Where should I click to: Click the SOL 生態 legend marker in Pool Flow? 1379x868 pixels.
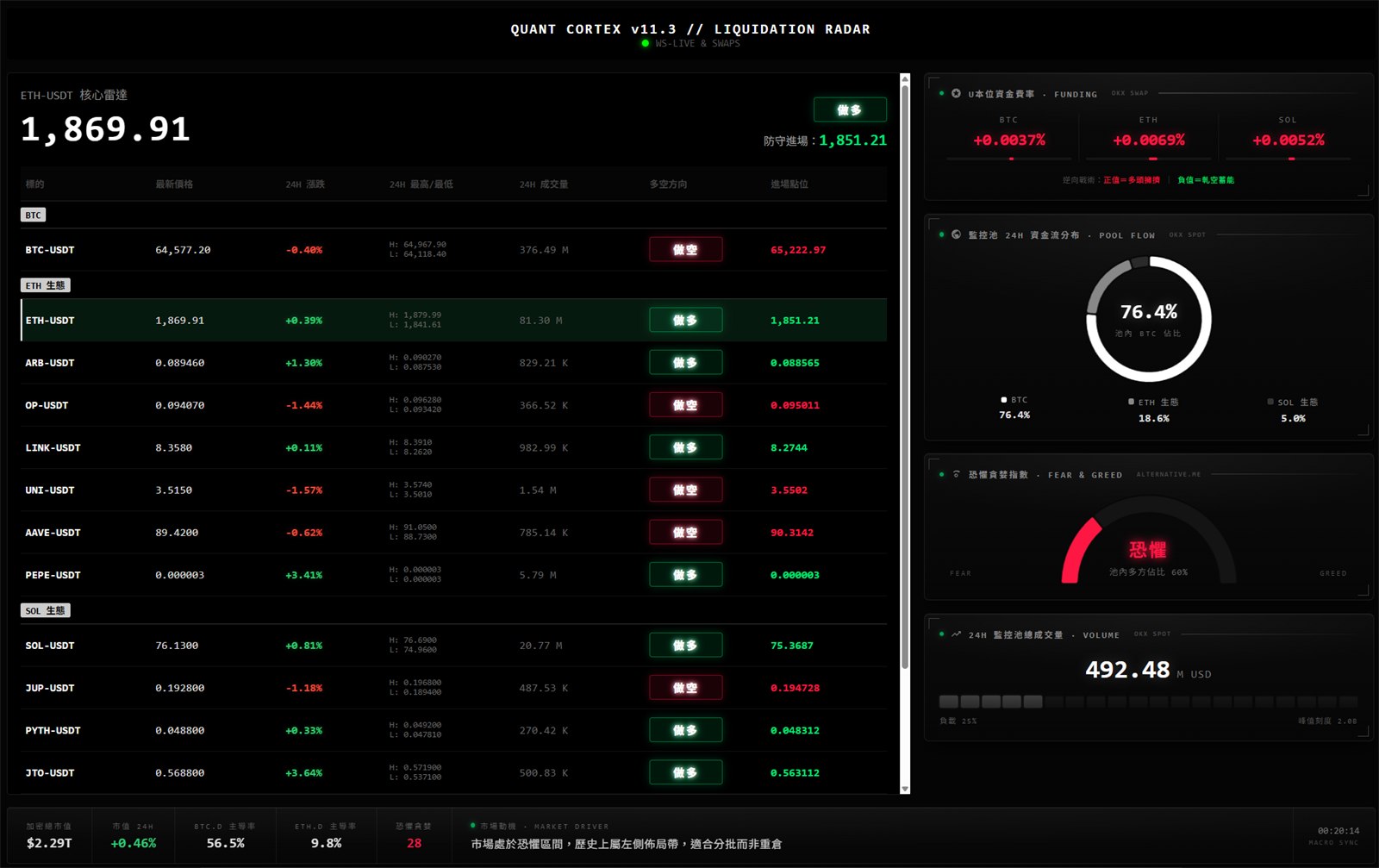pyautogui.click(x=1270, y=402)
